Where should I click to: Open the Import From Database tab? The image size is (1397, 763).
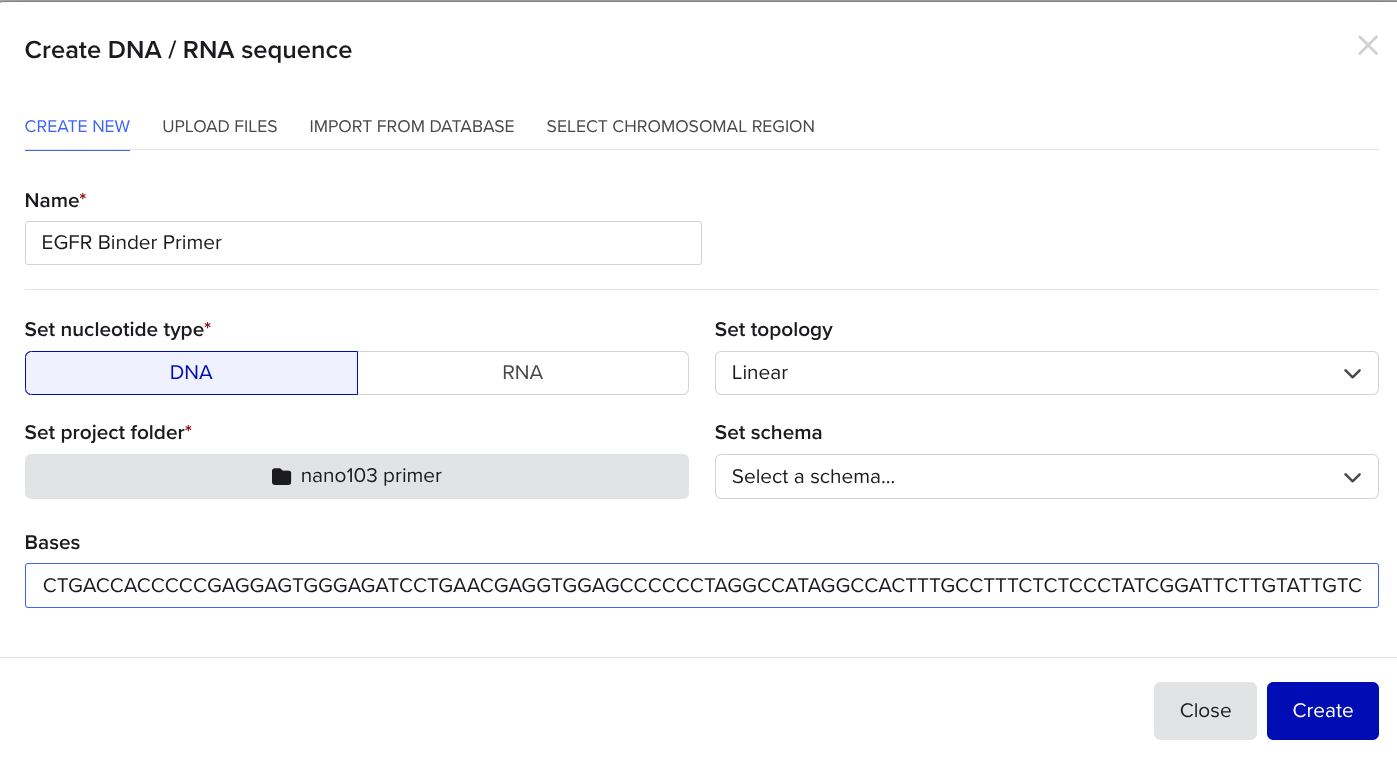[412, 126]
